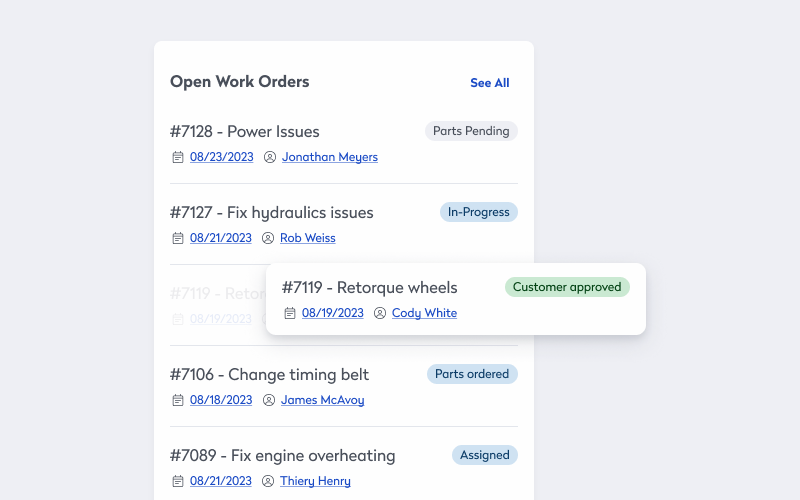Click the Parts ordered status badge
The image size is (800, 500).
point(472,374)
